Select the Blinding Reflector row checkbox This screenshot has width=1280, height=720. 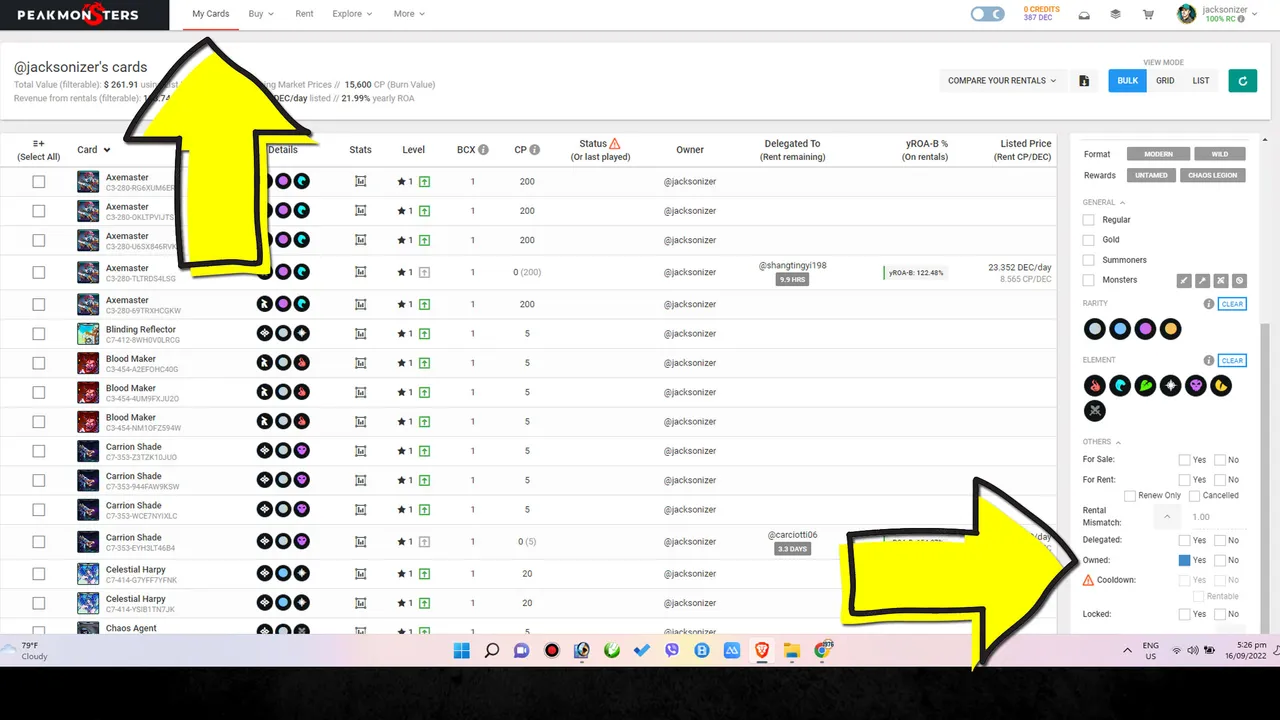coord(38,334)
